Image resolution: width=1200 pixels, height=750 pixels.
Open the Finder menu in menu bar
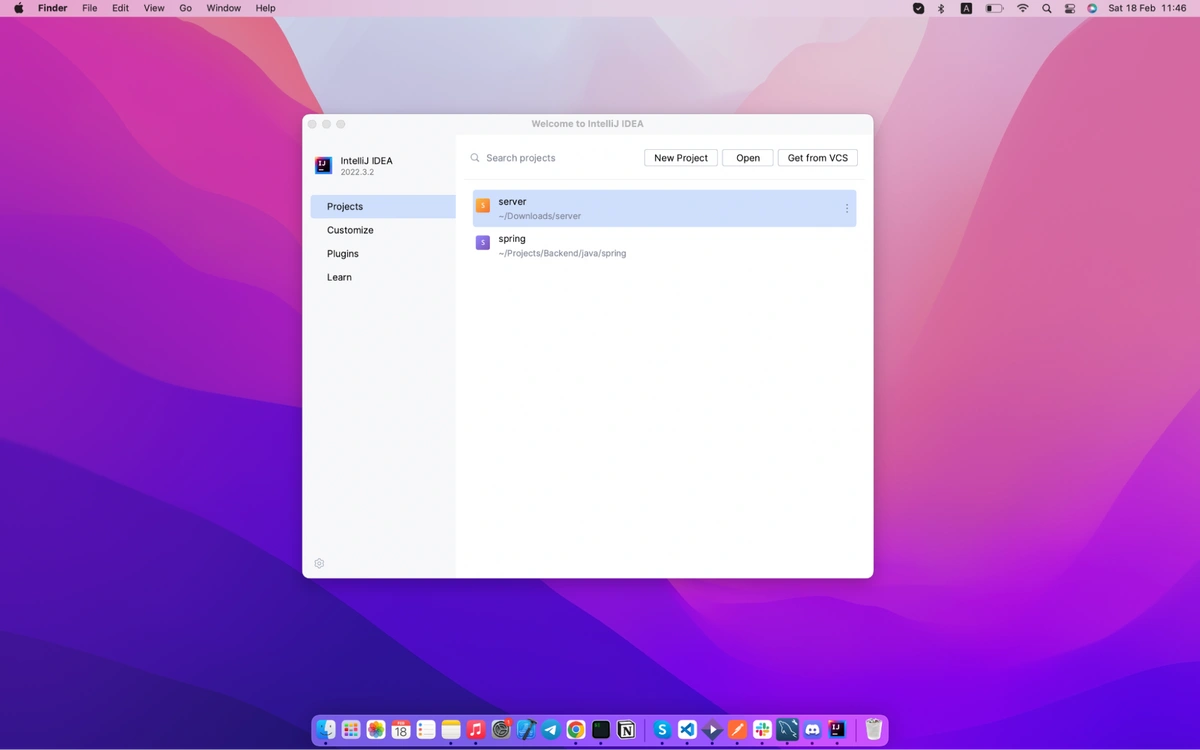pyautogui.click(x=53, y=8)
